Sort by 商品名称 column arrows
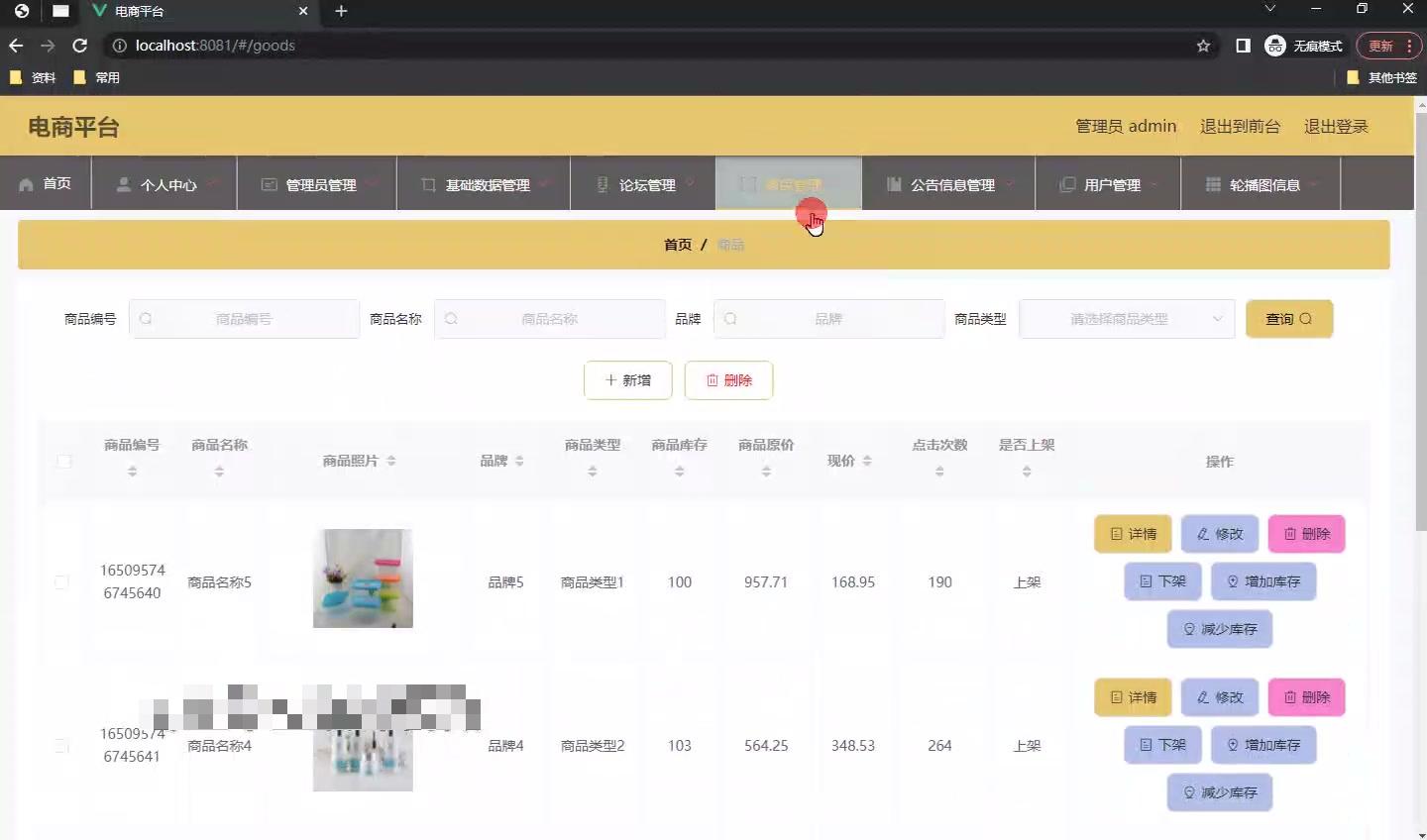The image size is (1427, 840). (x=219, y=472)
